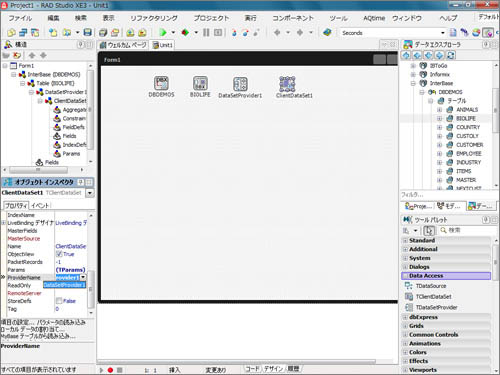The height and width of the screenshot is (375, 500).
Task: Select Aggregates node in Structure tree
Action: click(71, 110)
